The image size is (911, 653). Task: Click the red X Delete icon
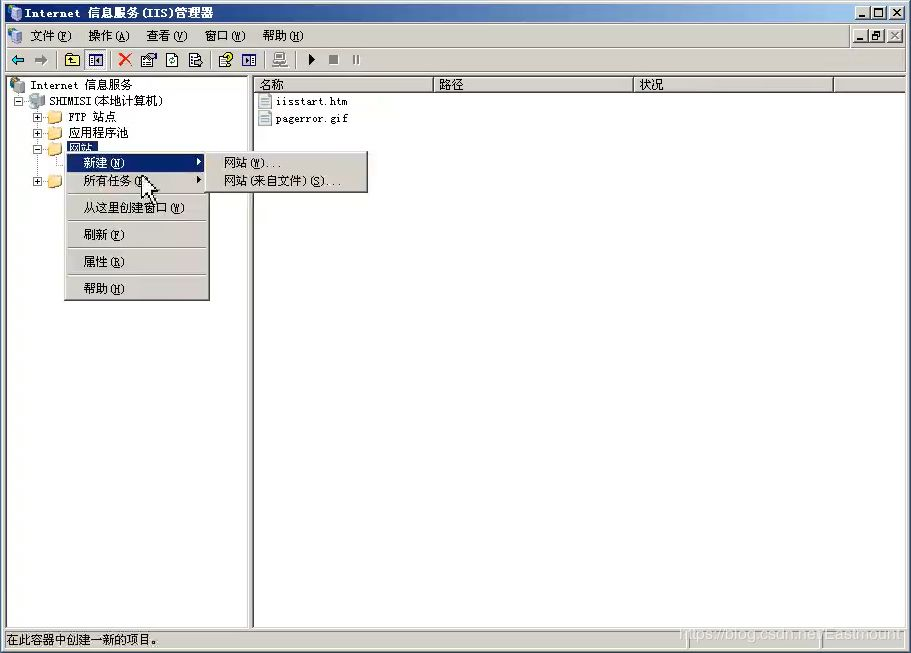tap(125, 59)
